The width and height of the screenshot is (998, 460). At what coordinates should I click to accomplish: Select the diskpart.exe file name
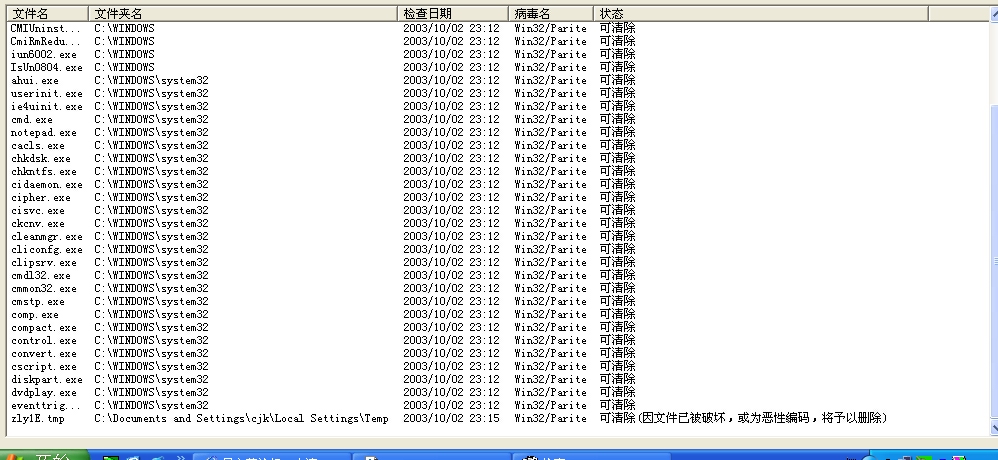tap(46, 379)
